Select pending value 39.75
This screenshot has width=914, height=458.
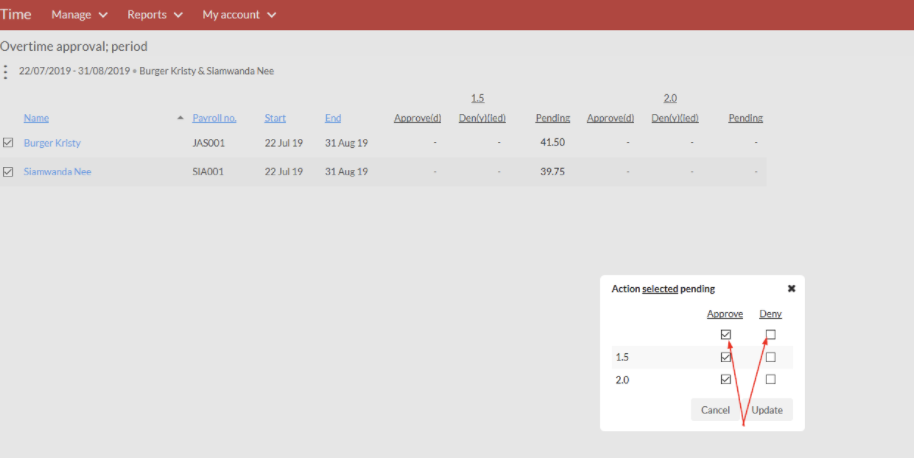pos(552,171)
